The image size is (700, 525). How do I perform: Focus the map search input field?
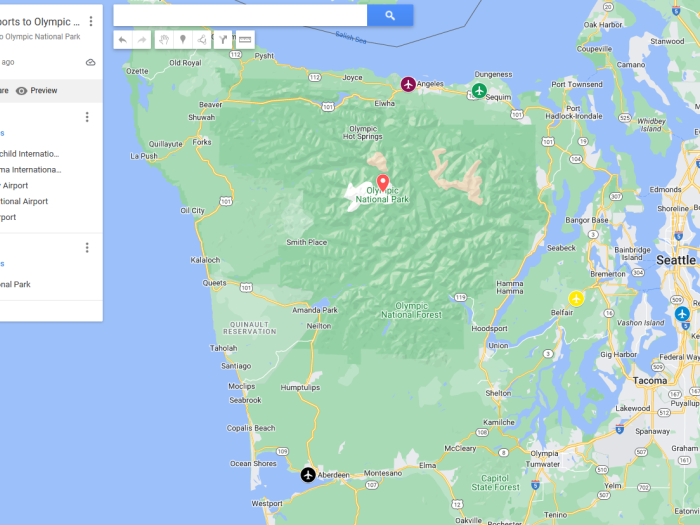240,16
